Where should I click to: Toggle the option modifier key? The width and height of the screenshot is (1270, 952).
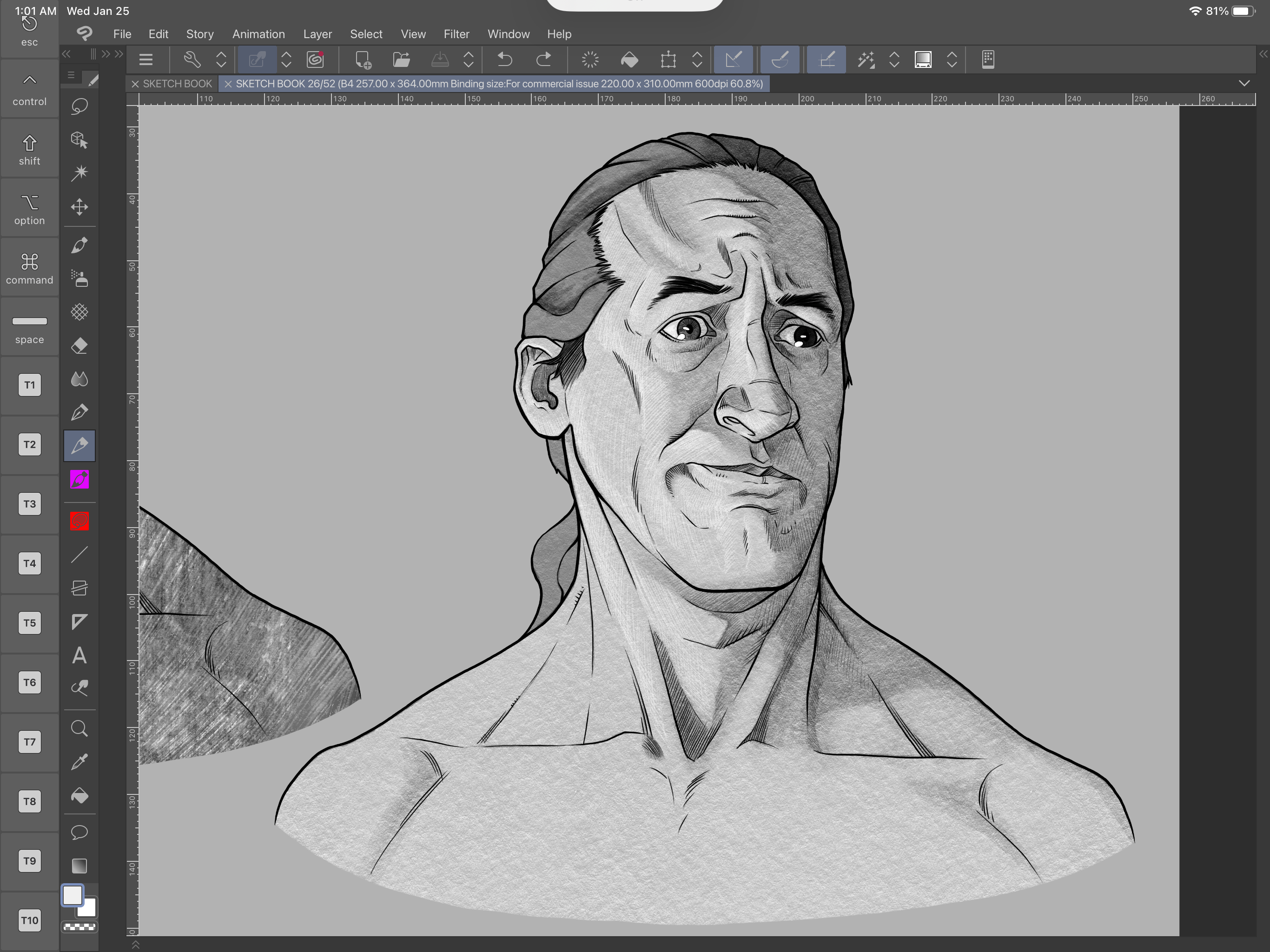[x=30, y=209]
